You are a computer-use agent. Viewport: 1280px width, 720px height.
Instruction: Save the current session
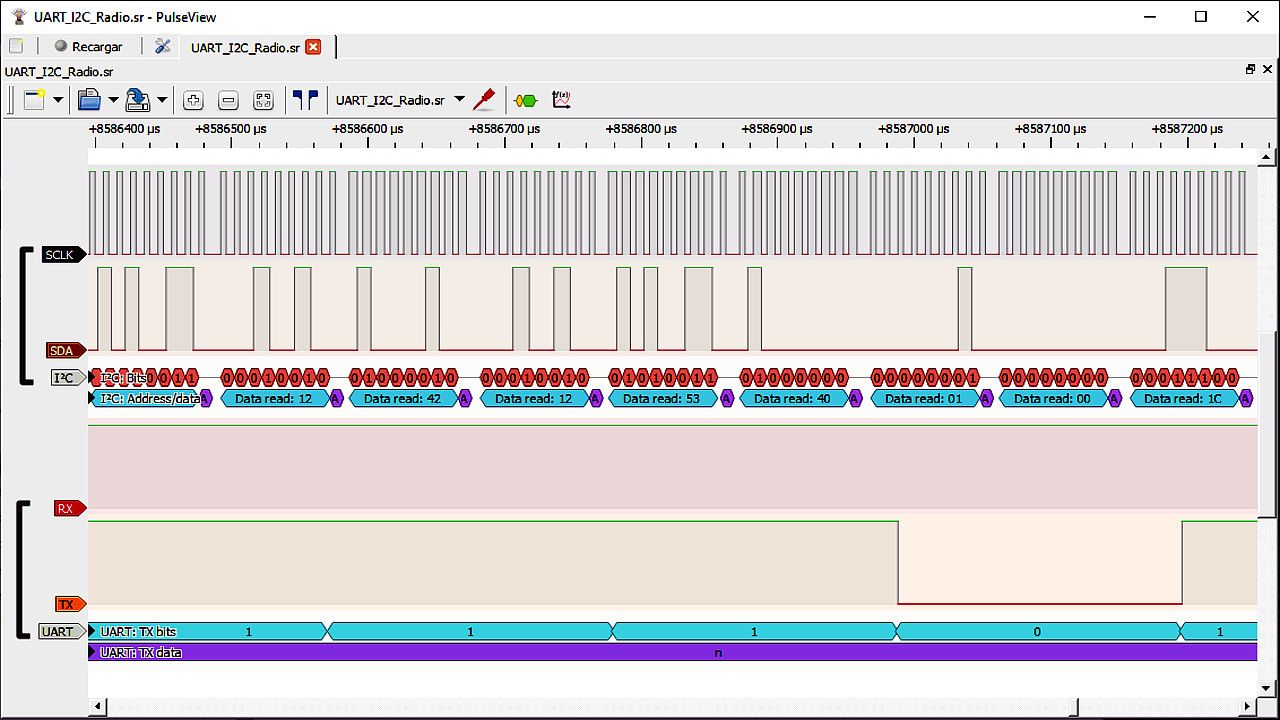(136, 99)
